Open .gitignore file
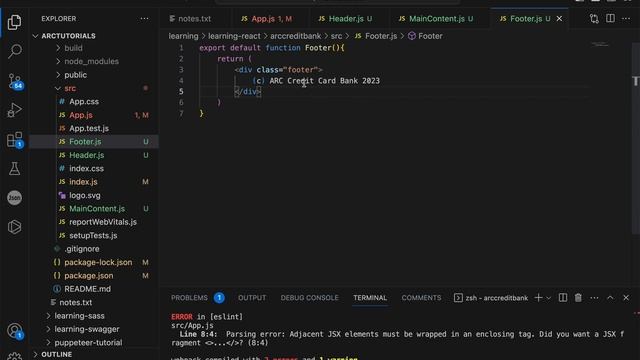Image resolution: width=640 pixels, height=360 pixels. point(82,249)
